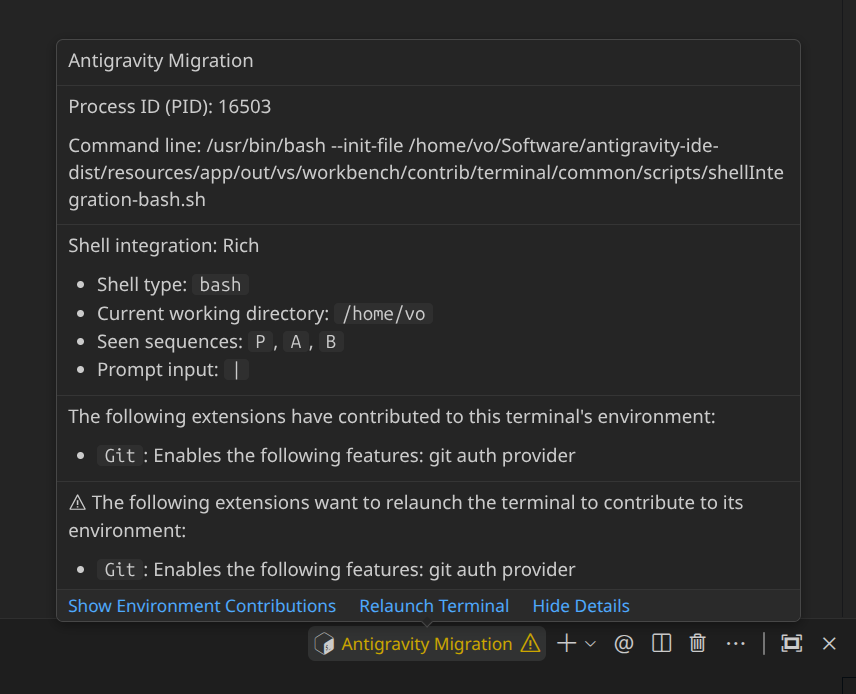Click seen sequence B
This screenshot has width=856, height=694.
pyautogui.click(x=331, y=342)
